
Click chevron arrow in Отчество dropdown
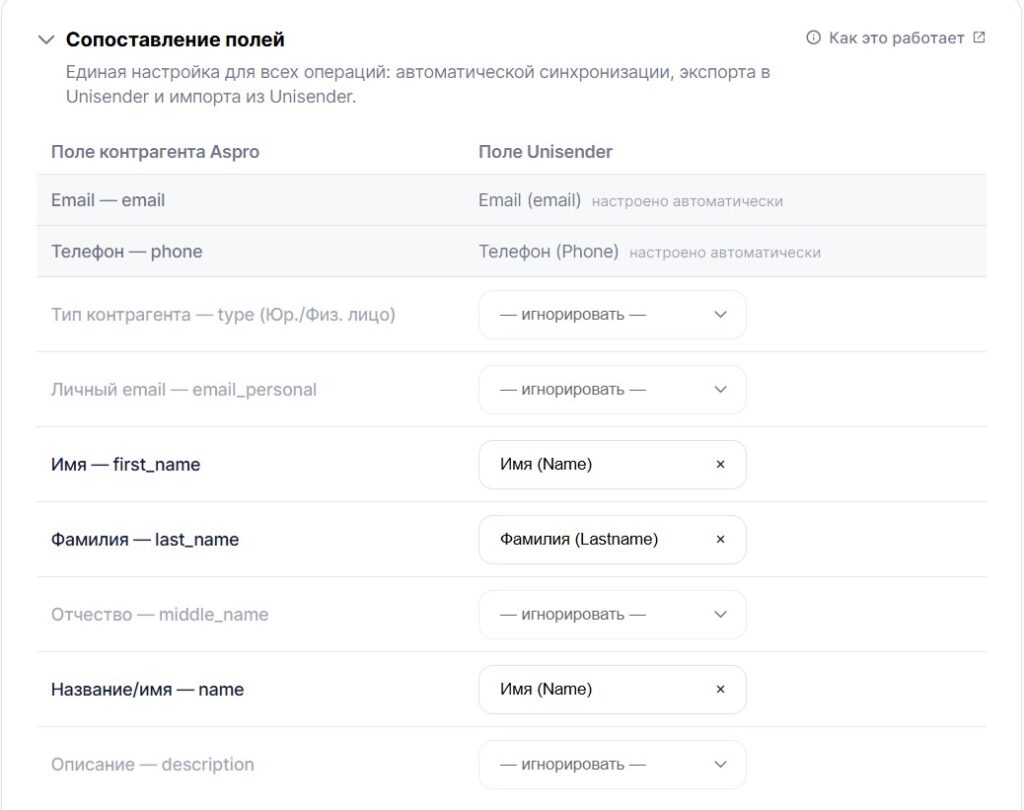pyautogui.click(x=720, y=615)
